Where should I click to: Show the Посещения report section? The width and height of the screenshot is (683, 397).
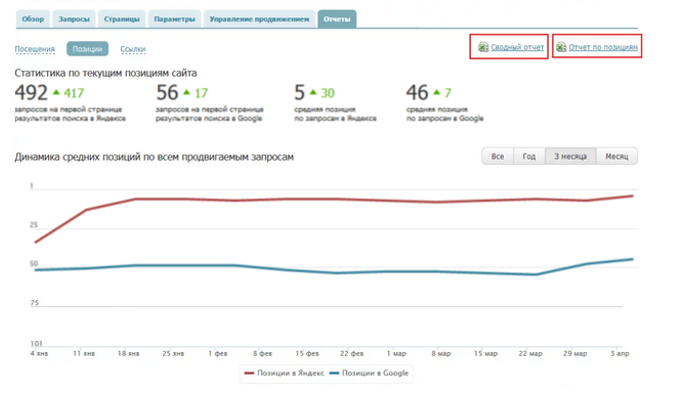(x=35, y=49)
